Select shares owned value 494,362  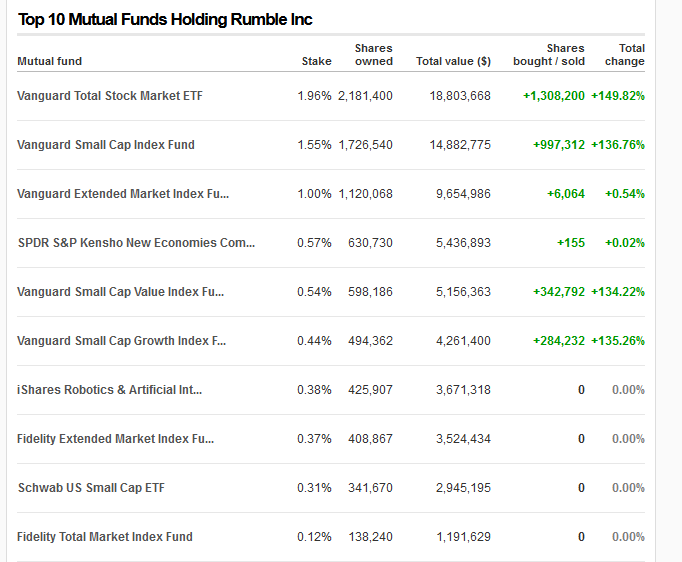pos(370,341)
